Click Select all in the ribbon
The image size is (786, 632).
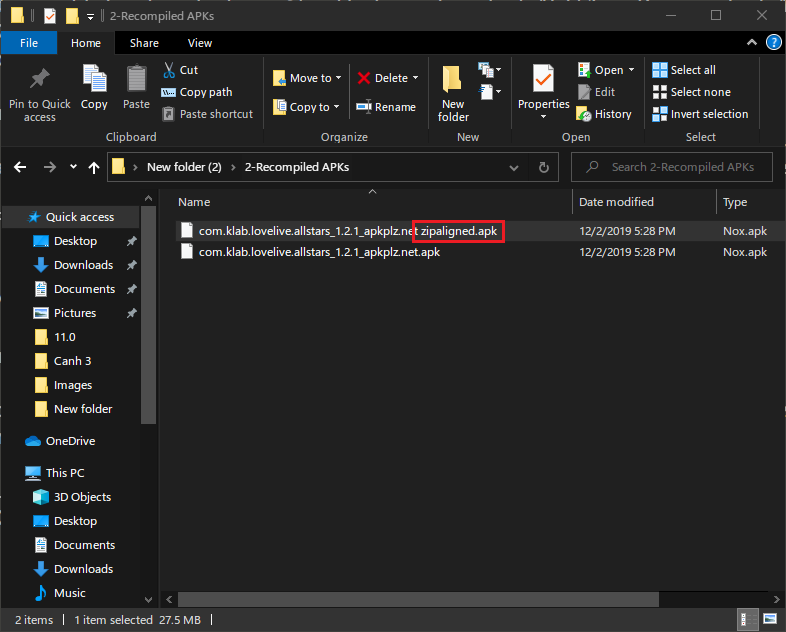[684, 70]
